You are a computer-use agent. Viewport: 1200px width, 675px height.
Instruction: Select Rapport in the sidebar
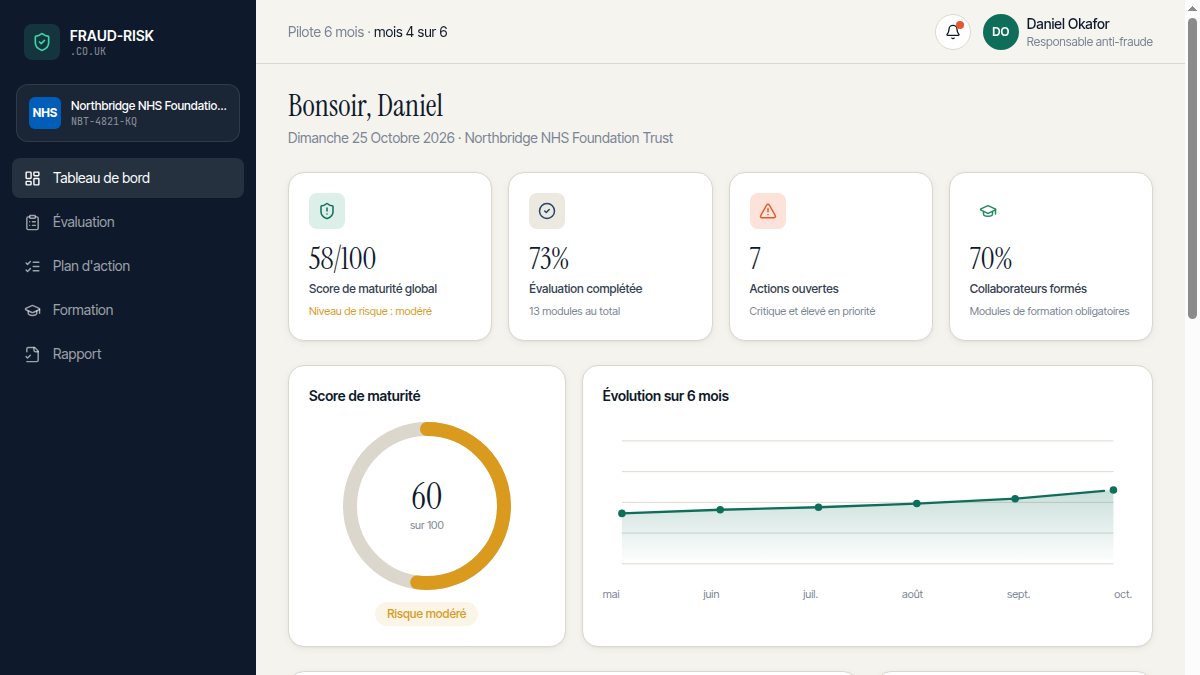point(128,354)
